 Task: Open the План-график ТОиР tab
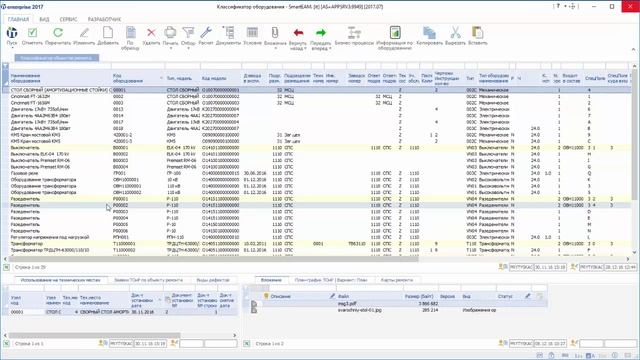(331, 280)
